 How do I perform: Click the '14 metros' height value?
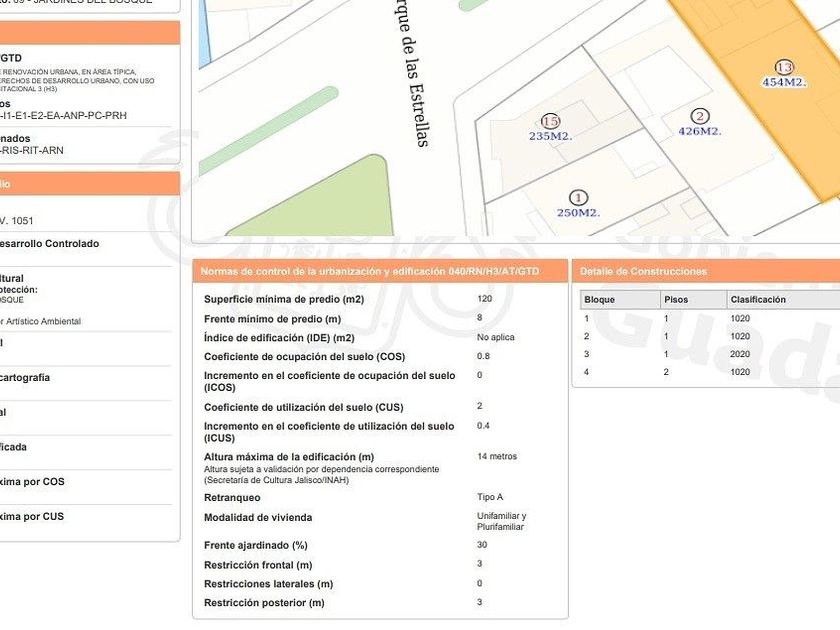[x=497, y=456]
